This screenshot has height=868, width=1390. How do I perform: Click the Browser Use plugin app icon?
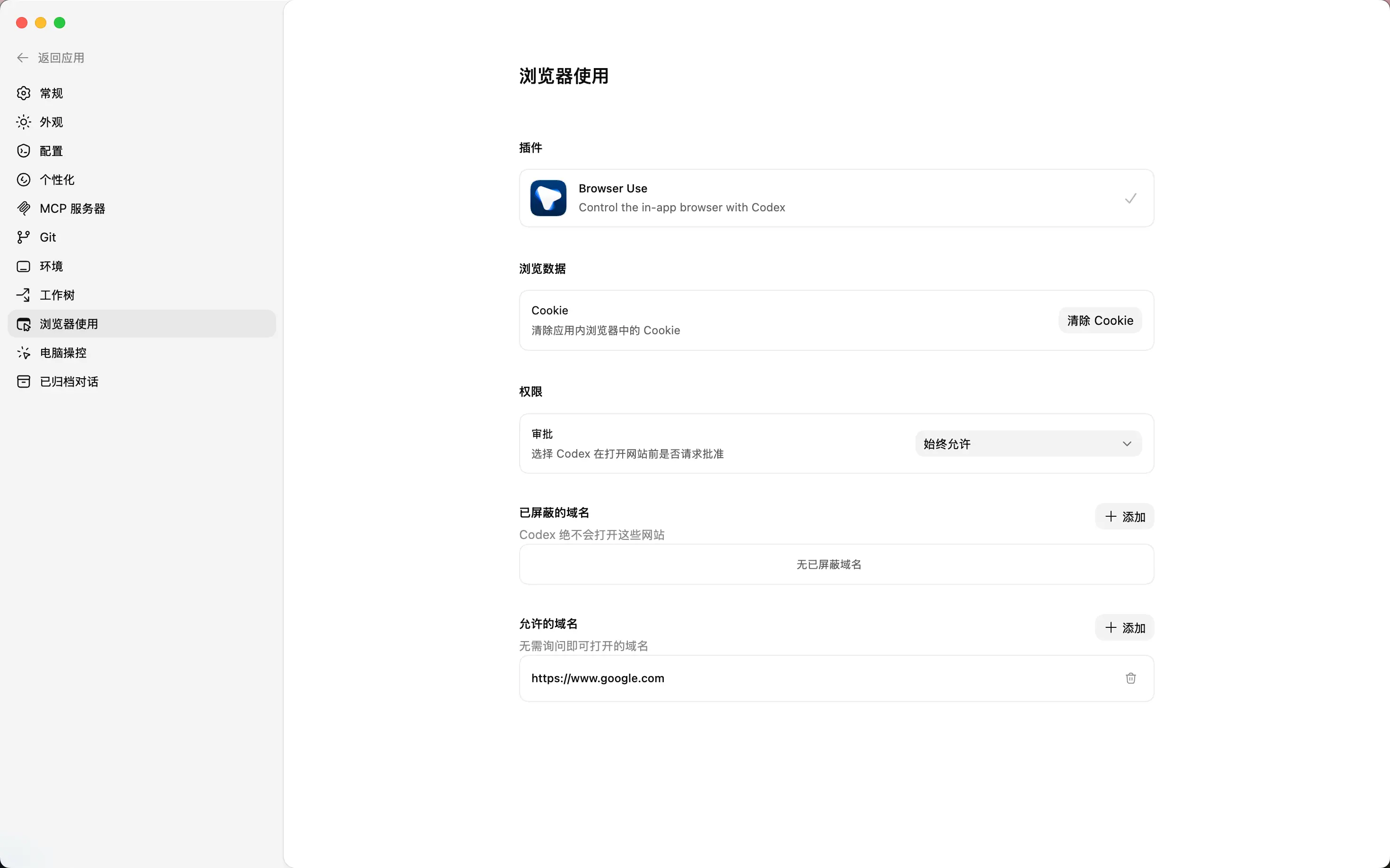click(548, 198)
